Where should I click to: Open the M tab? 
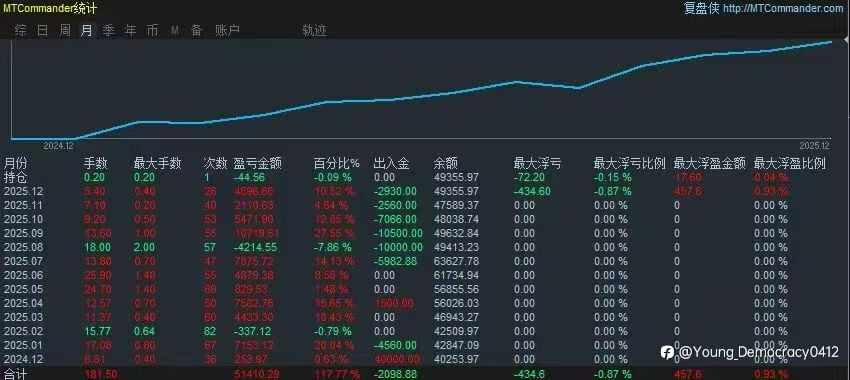click(175, 31)
